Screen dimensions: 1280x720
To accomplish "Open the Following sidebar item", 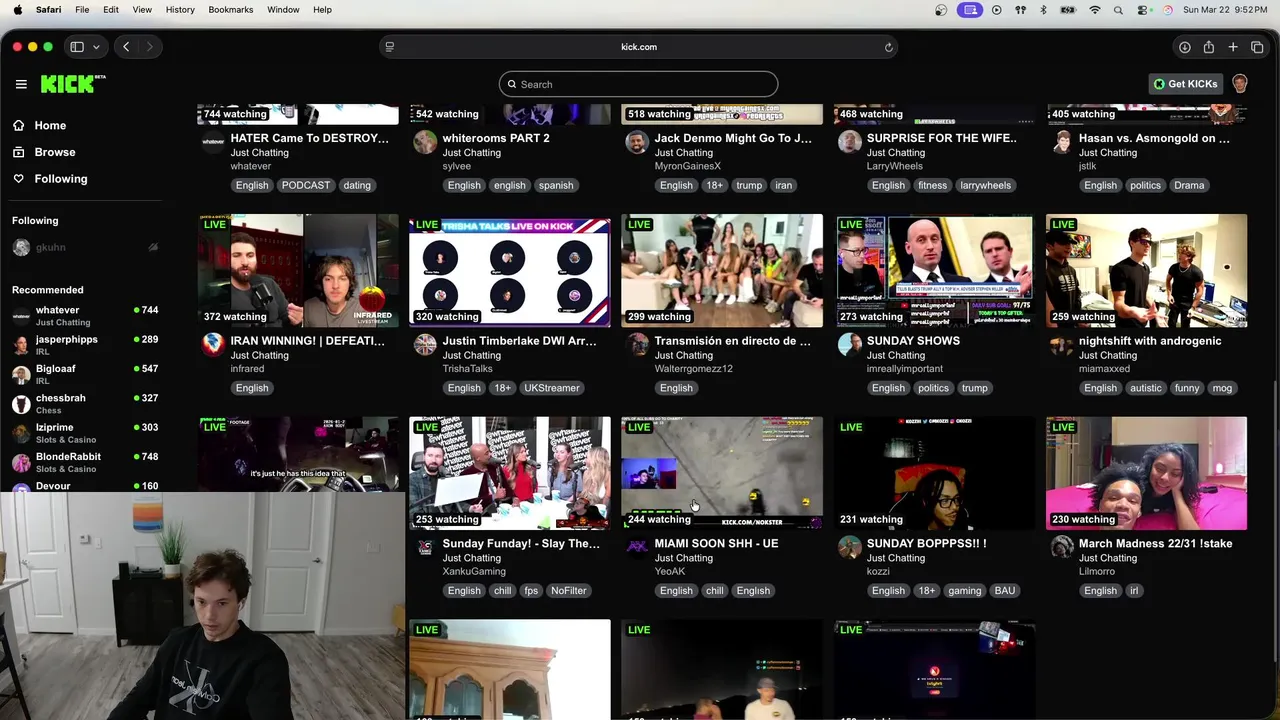I will pos(61,179).
